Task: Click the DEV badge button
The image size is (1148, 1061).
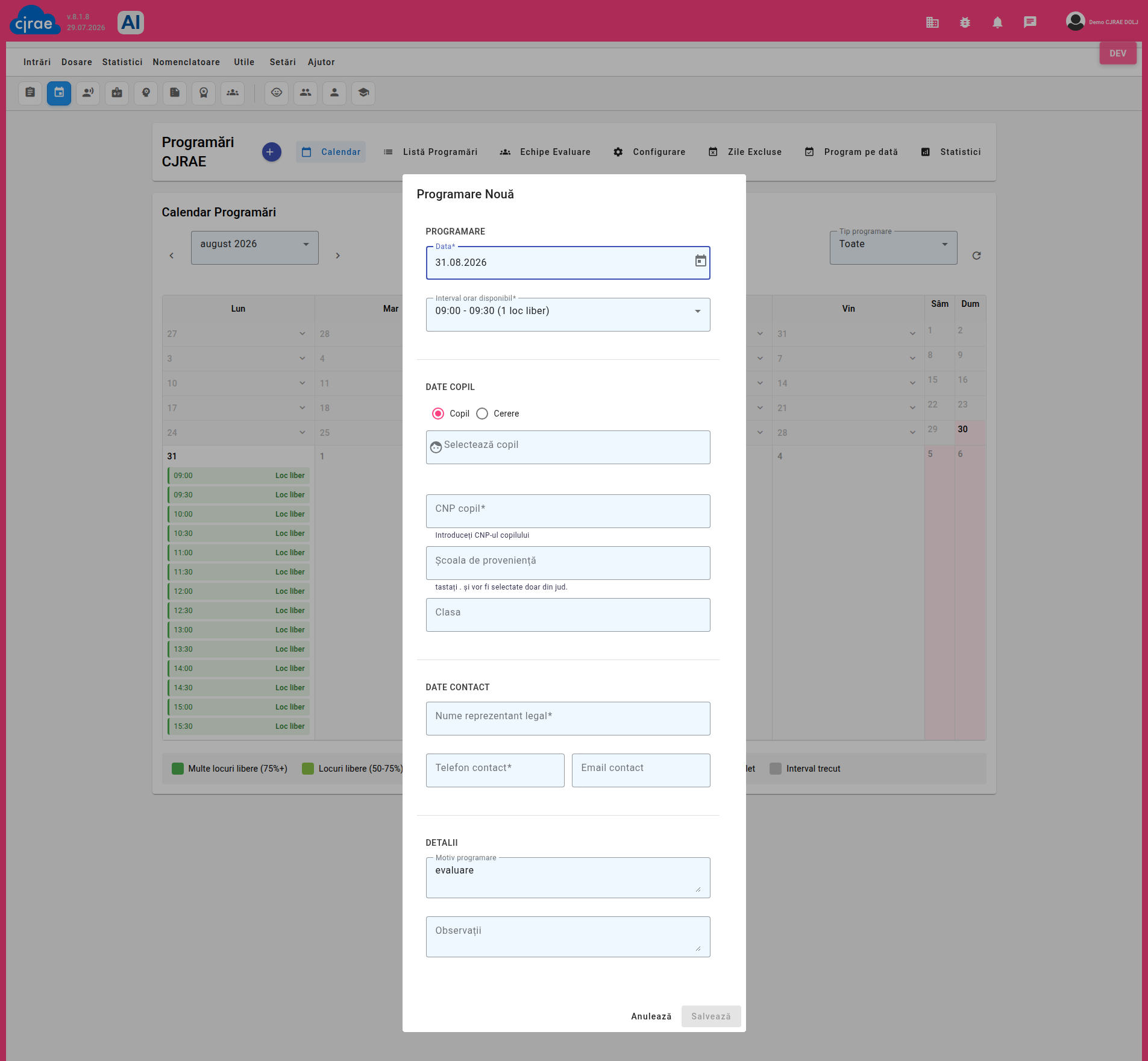Action: 1118,53
